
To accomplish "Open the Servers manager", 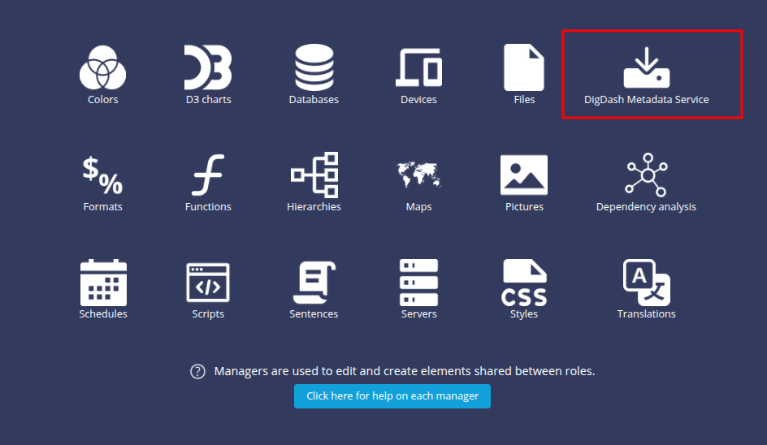I will click(x=418, y=283).
